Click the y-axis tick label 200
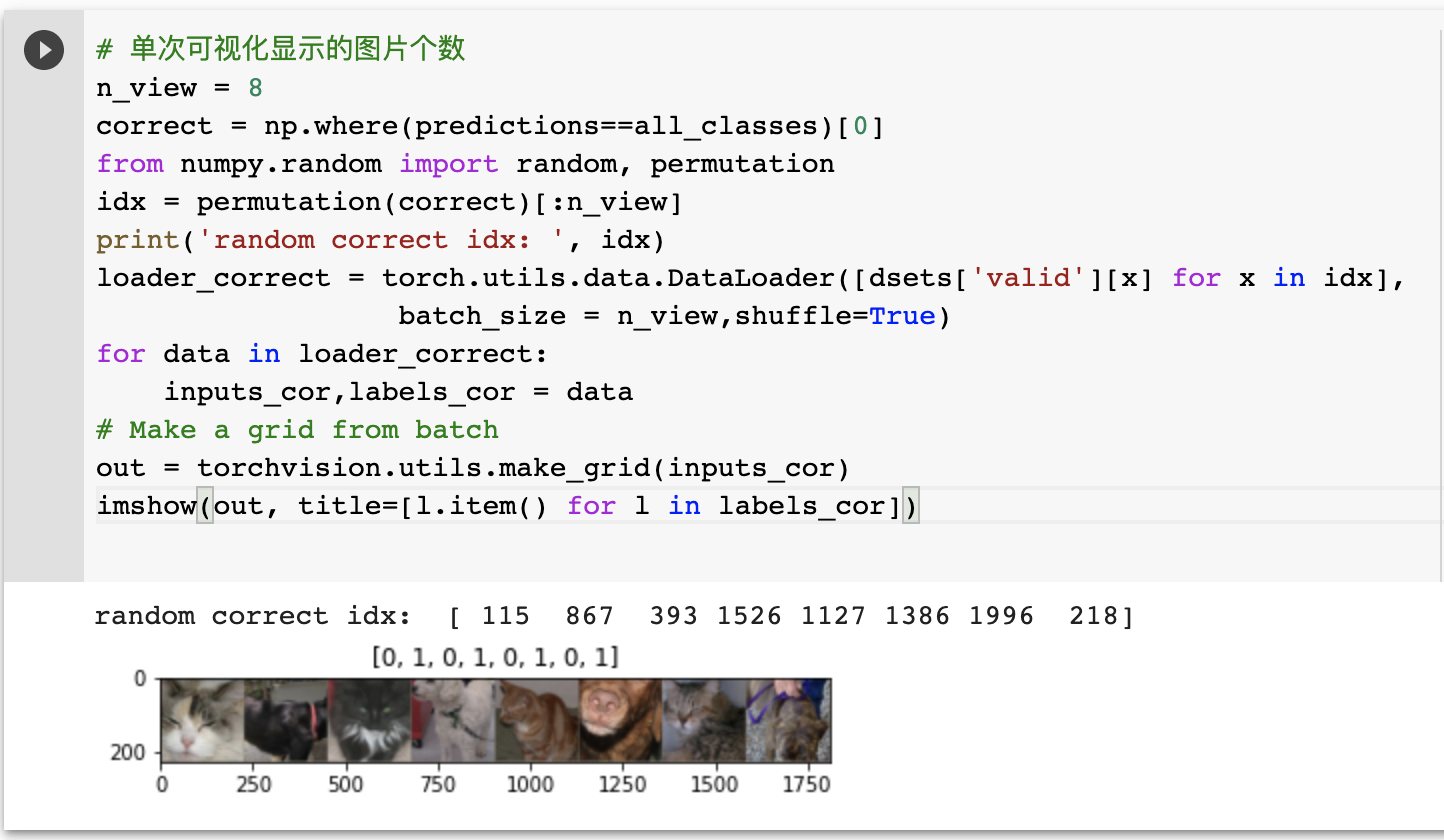The height and width of the screenshot is (840, 1444). pyautogui.click(x=127, y=752)
